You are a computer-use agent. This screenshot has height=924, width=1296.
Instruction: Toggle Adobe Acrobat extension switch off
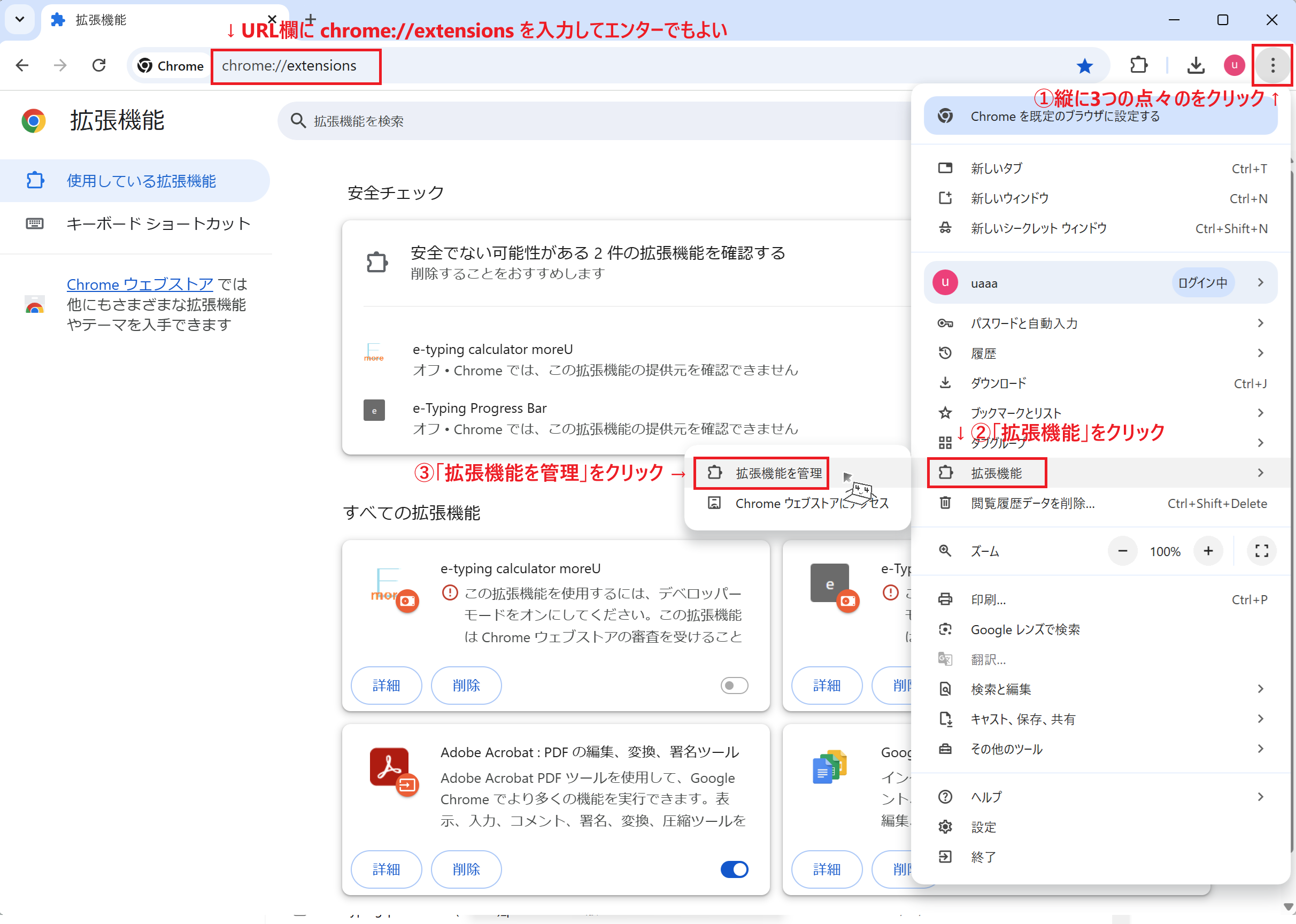735,869
